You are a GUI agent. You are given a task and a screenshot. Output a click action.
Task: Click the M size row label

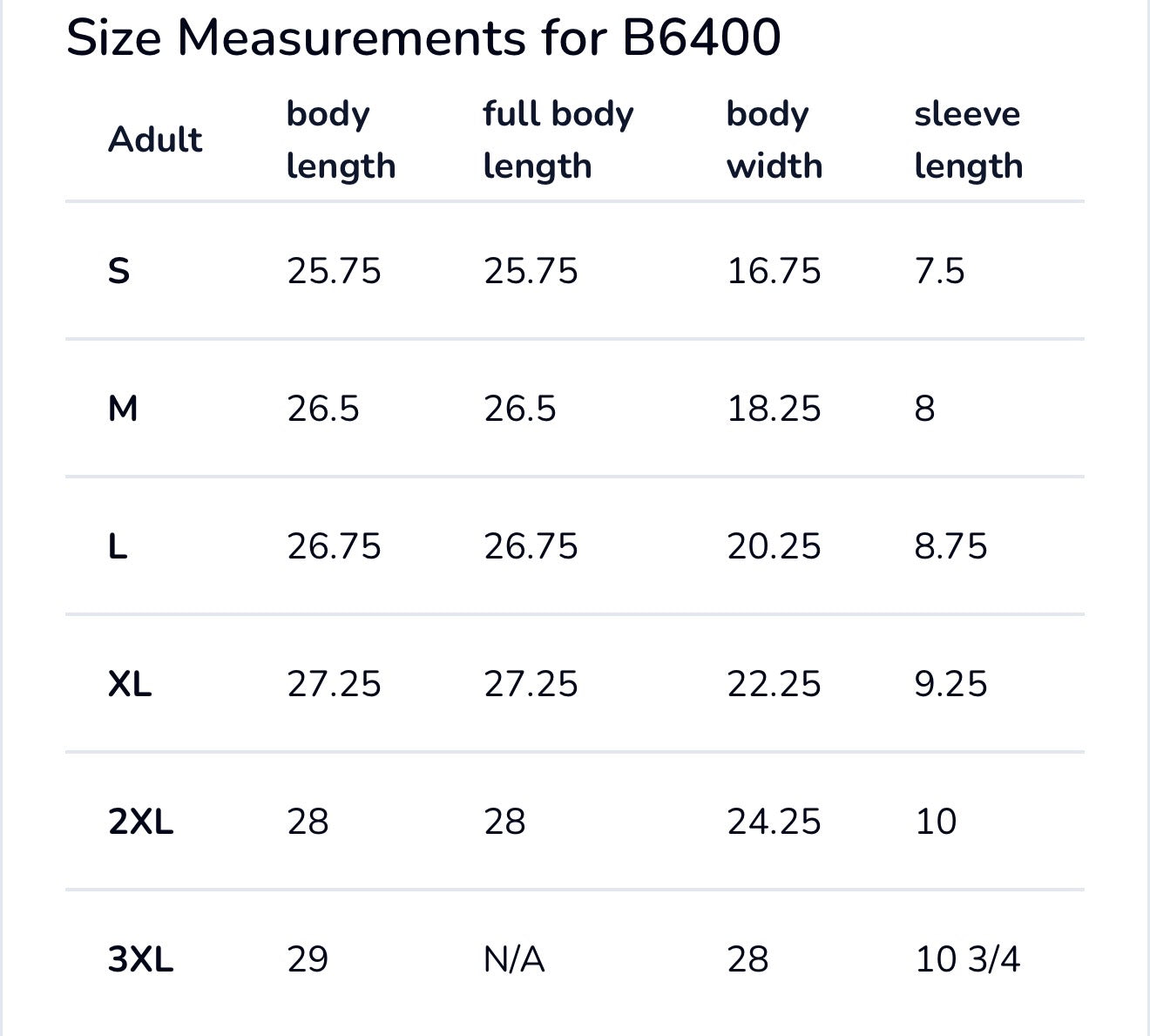123,409
